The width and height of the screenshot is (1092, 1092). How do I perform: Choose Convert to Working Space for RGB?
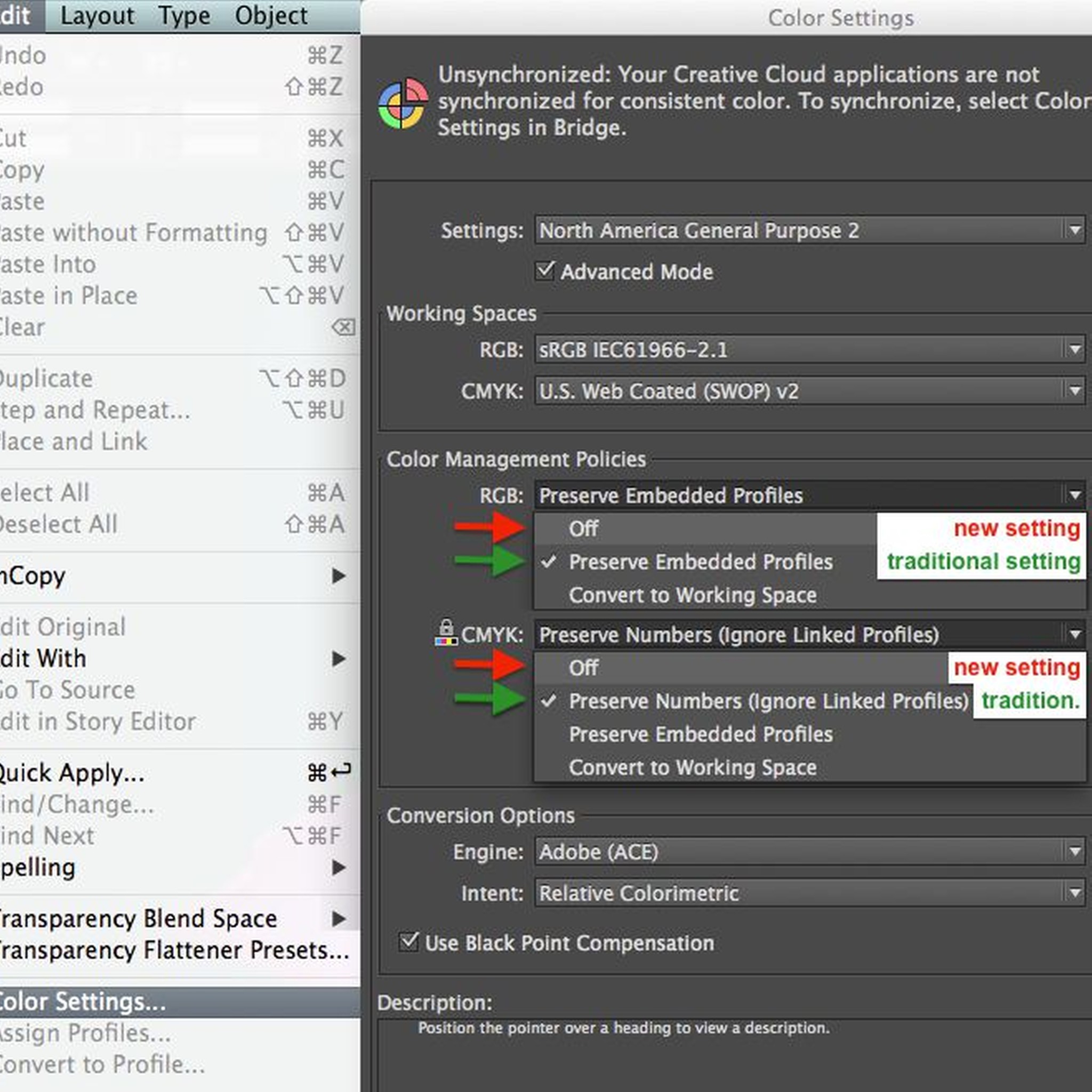[x=692, y=595]
